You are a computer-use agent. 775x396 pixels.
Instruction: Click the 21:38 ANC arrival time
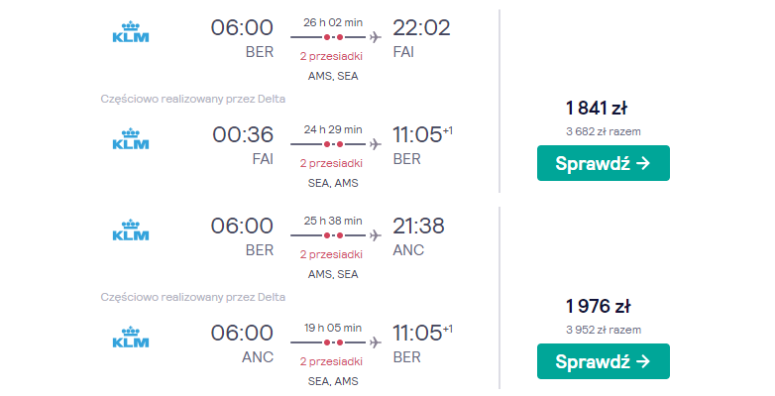[418, 226]
